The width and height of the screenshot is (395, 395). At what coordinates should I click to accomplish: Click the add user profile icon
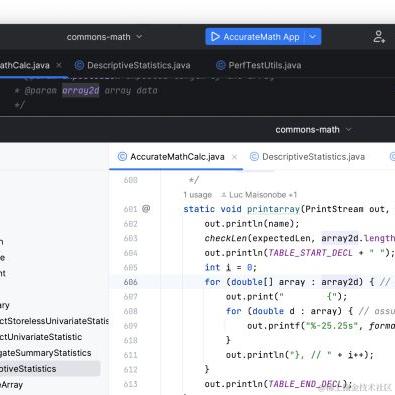(379, 37)
